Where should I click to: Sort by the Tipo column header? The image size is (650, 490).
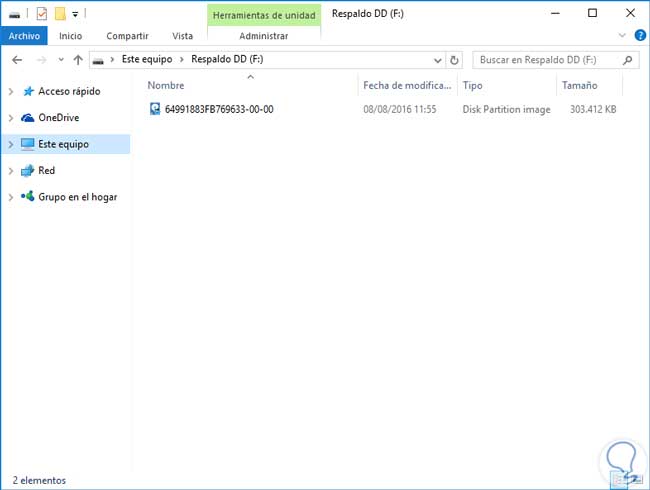[x=473, y=85]
